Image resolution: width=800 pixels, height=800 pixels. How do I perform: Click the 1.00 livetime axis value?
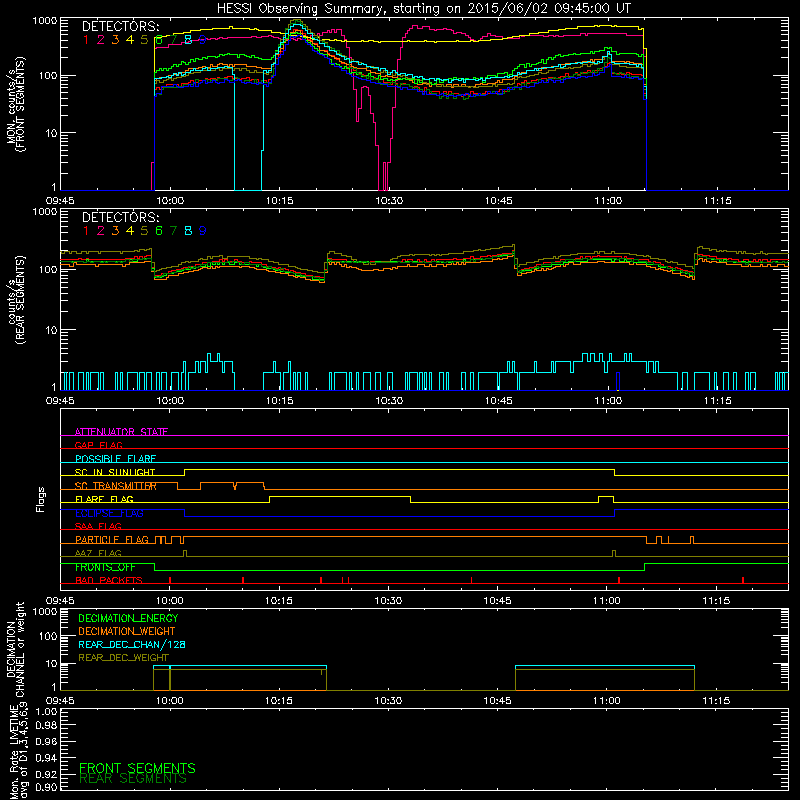(46, 712)
